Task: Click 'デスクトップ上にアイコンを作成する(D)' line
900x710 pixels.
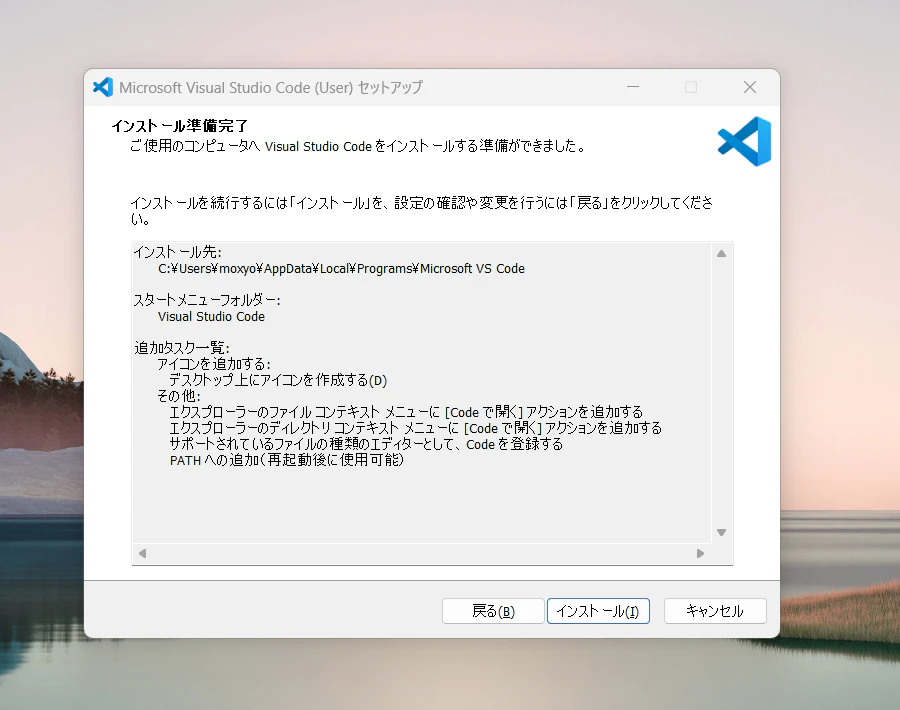Action: pyautogui.click(x=278, y=380)
